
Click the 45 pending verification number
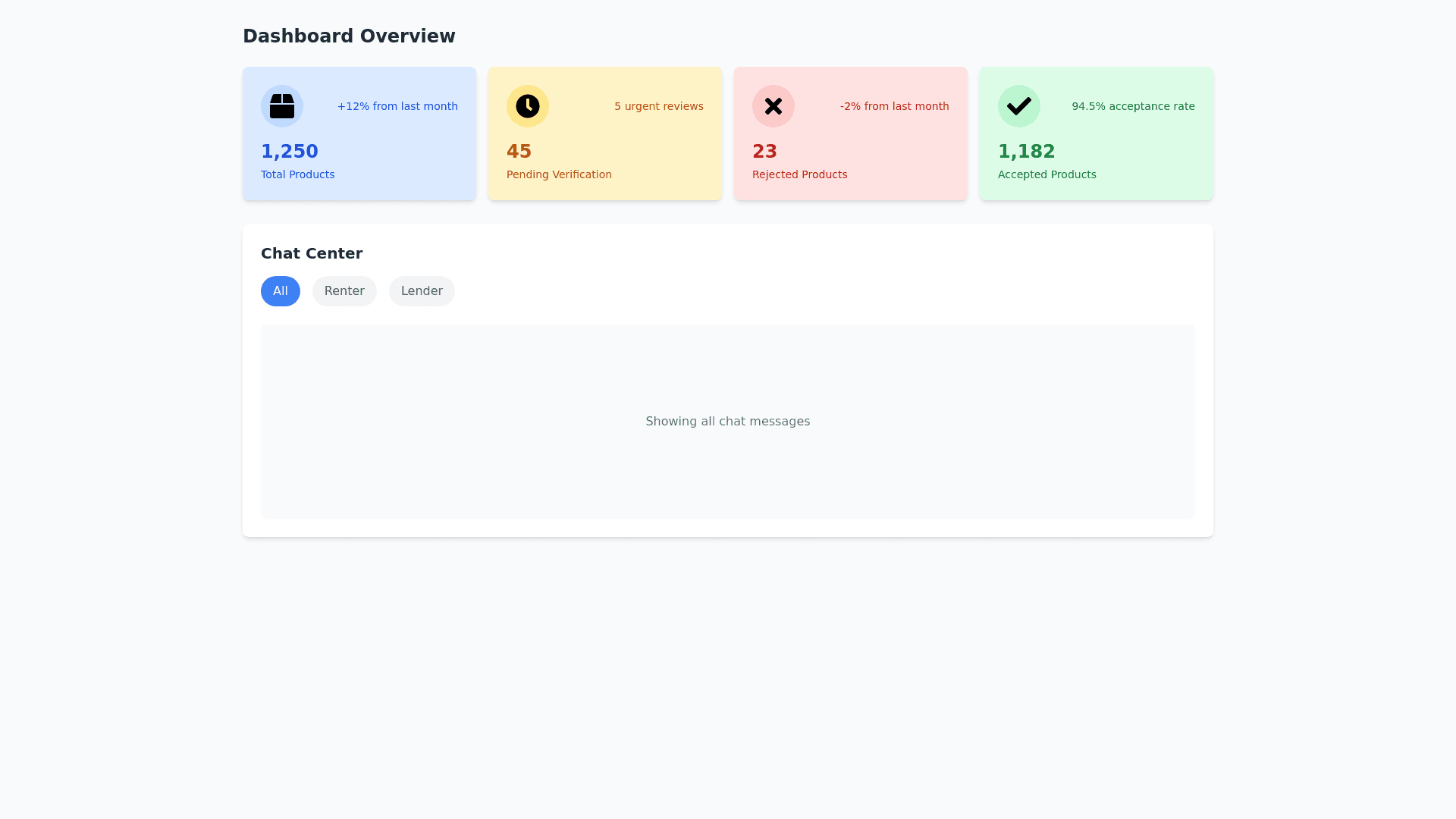coord(519,152)
